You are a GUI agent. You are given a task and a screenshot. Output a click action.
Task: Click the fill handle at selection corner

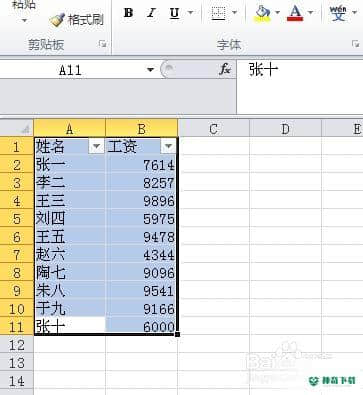(x=177, y=334)
